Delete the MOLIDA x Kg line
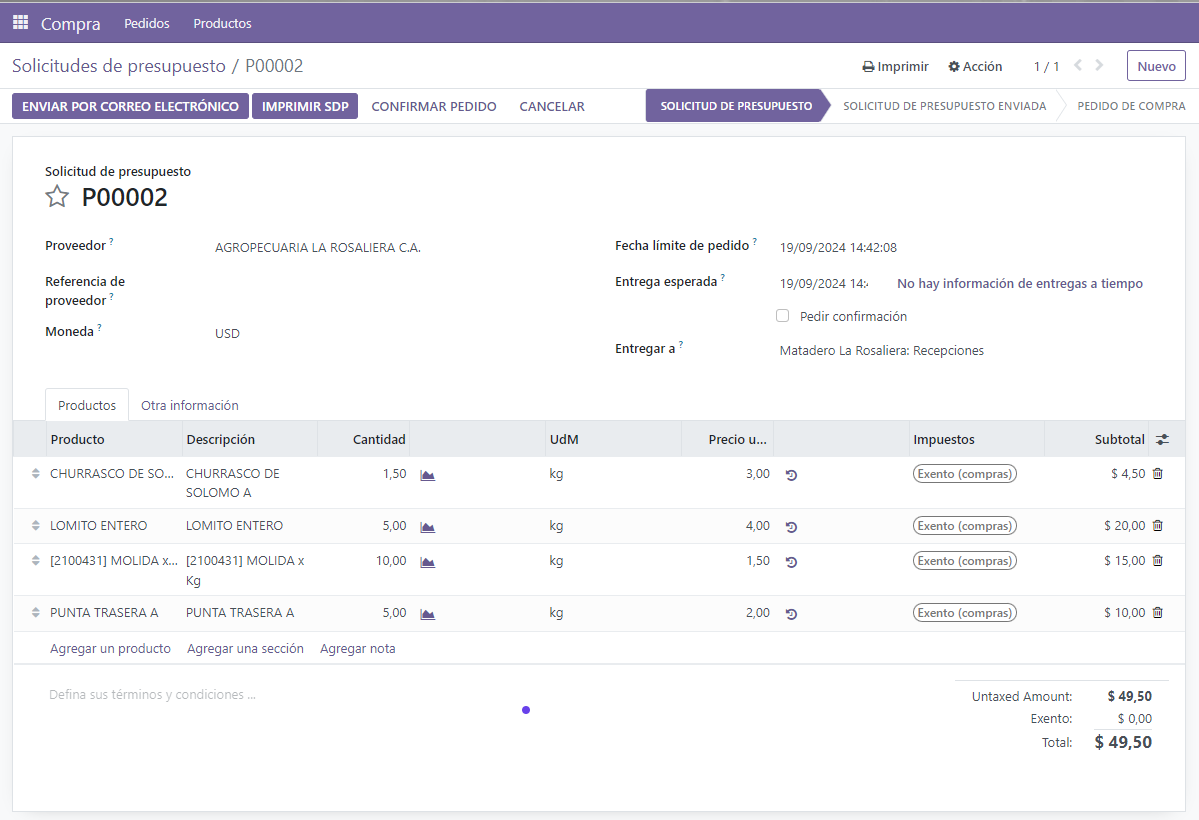Viewport: 1199px width, 820px height. (1158, 561)
